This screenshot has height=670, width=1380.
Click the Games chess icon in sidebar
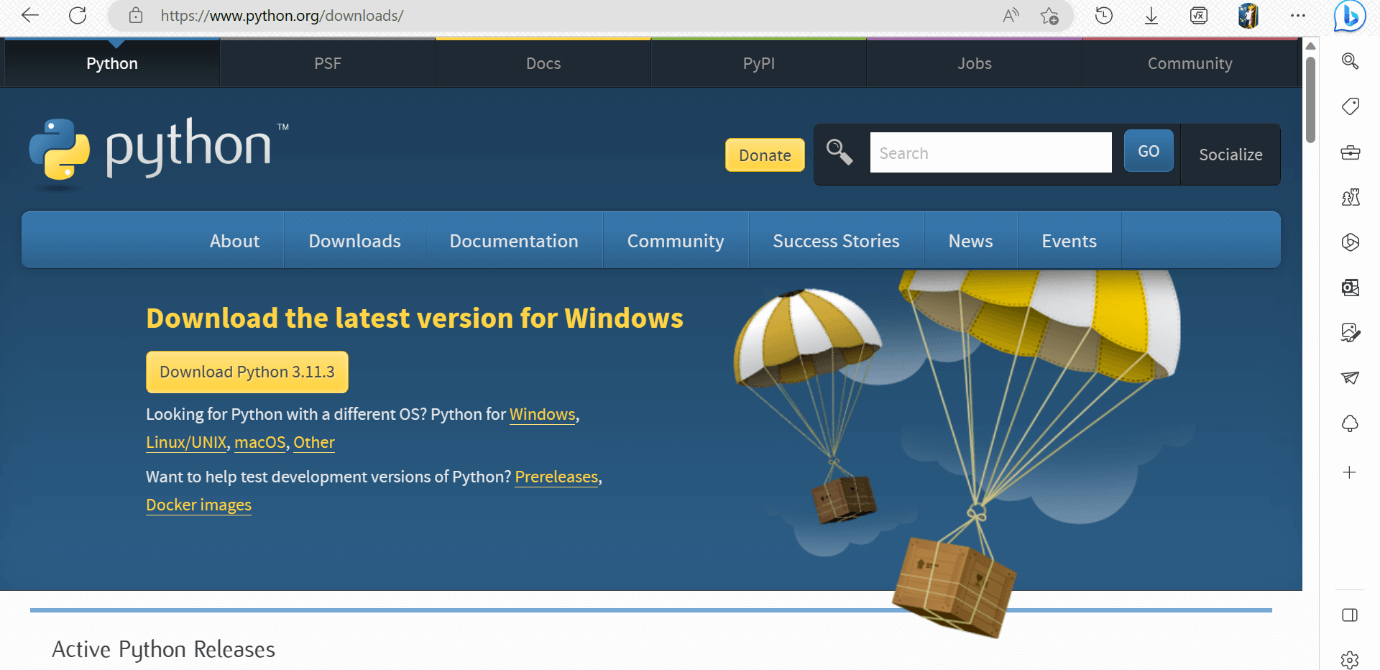(1350, 197)
